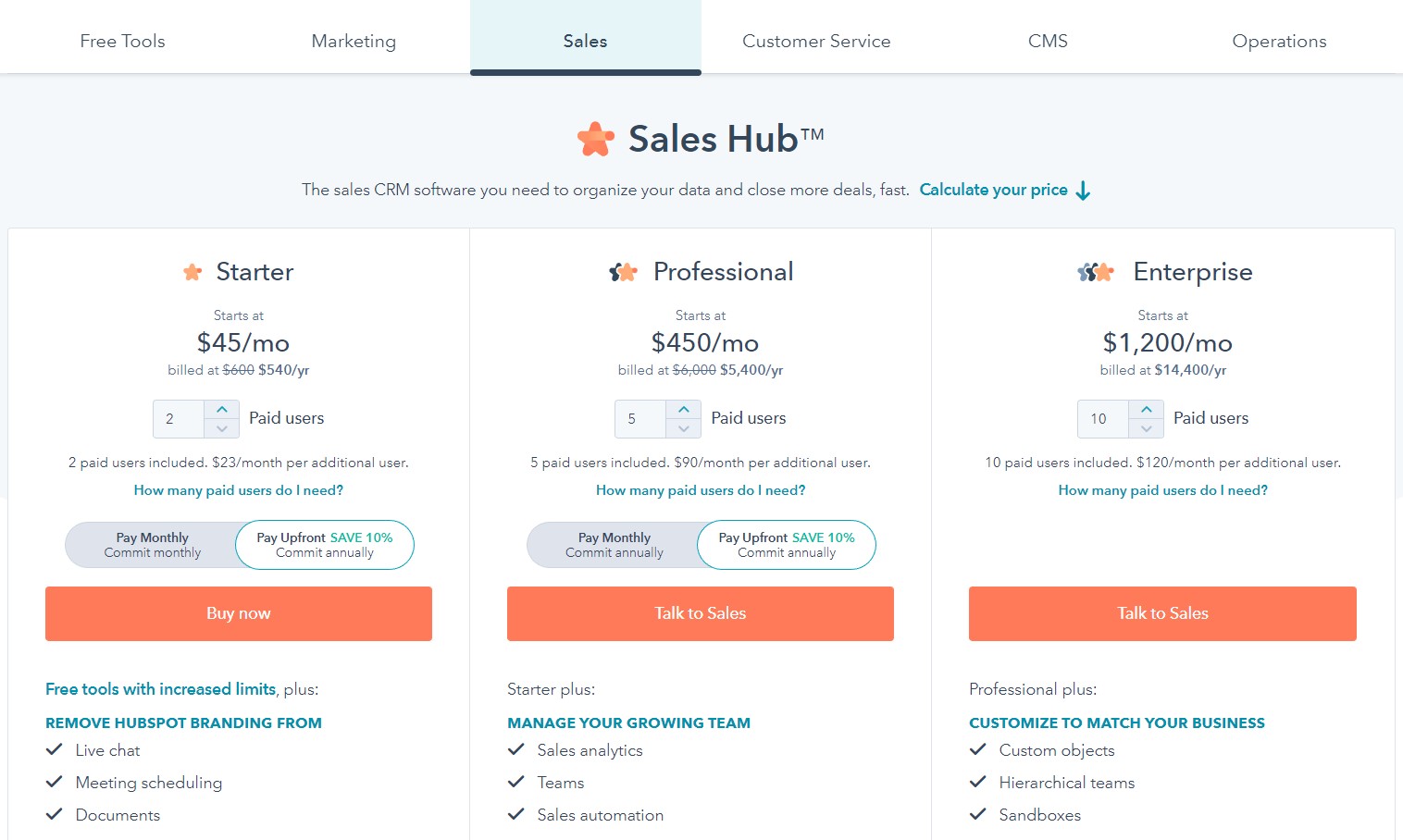Click the Starter plan star icon
The height and width of the screenshot is (840, 1403).
tap(192, 272)
